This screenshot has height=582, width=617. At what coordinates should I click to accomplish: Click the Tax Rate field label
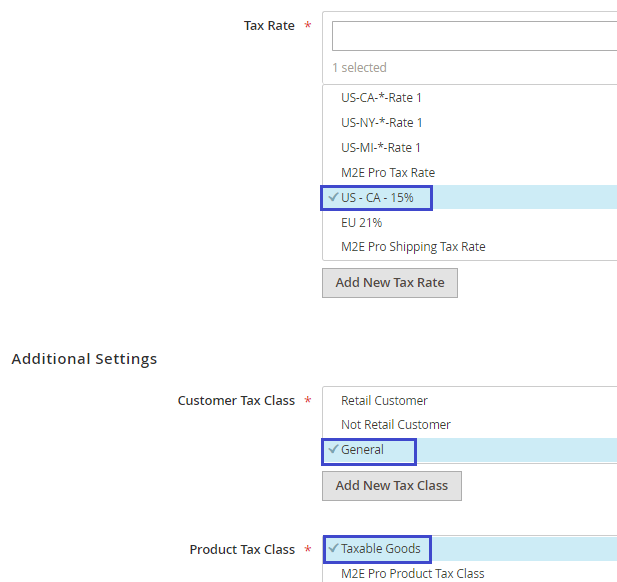point(268,26)
